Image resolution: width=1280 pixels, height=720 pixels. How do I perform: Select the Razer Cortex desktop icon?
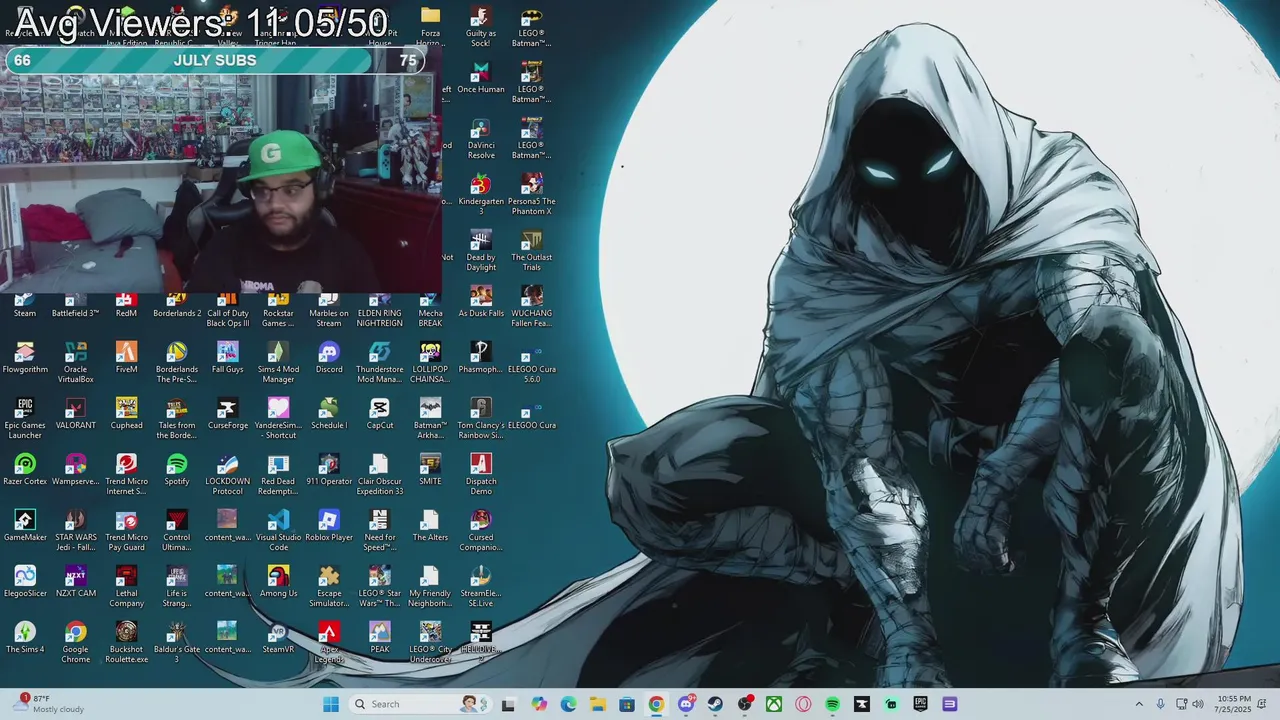click(x=25, y=470)
